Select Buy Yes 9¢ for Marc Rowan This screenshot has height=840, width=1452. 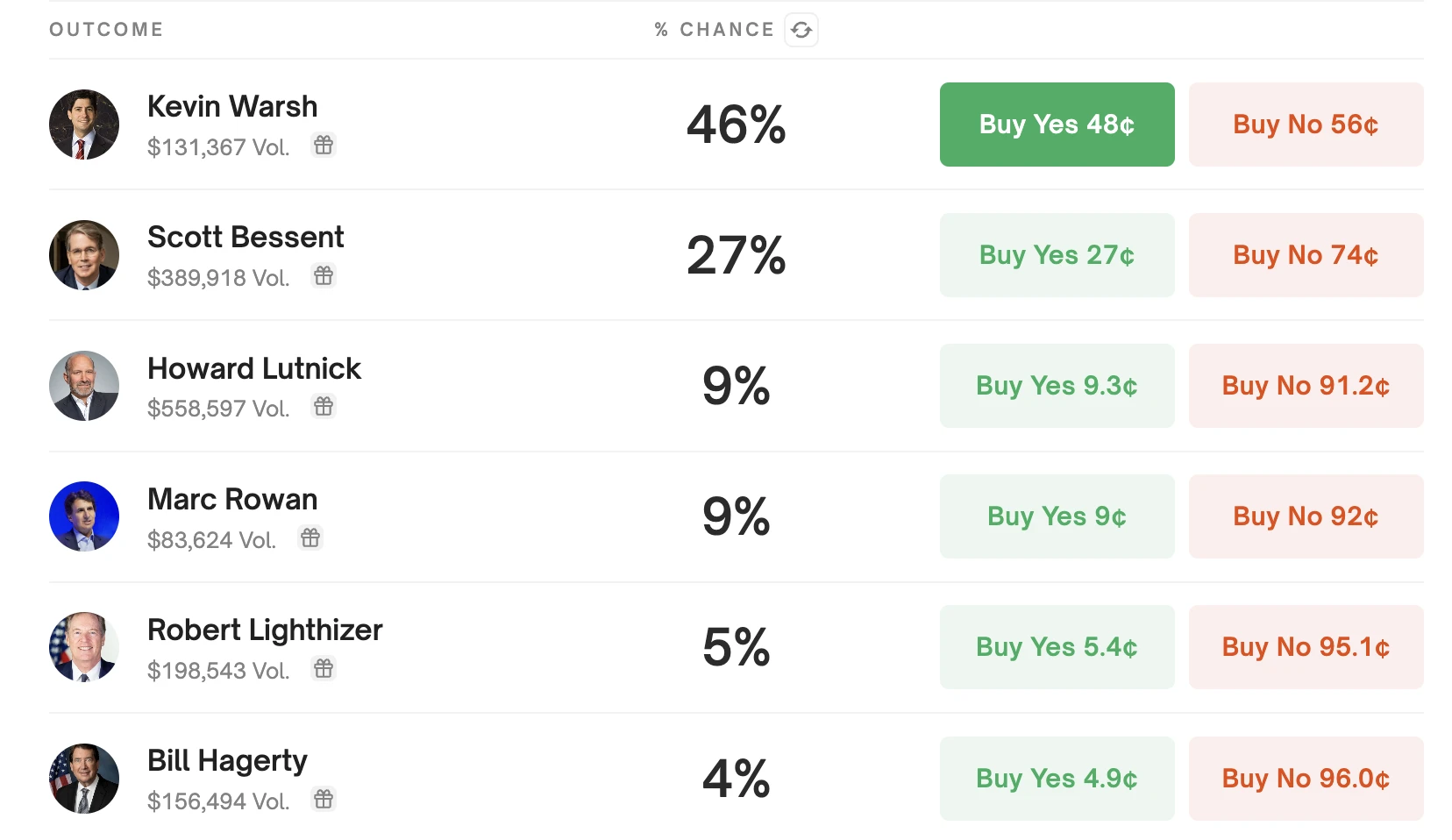[x=1057, y=516]
